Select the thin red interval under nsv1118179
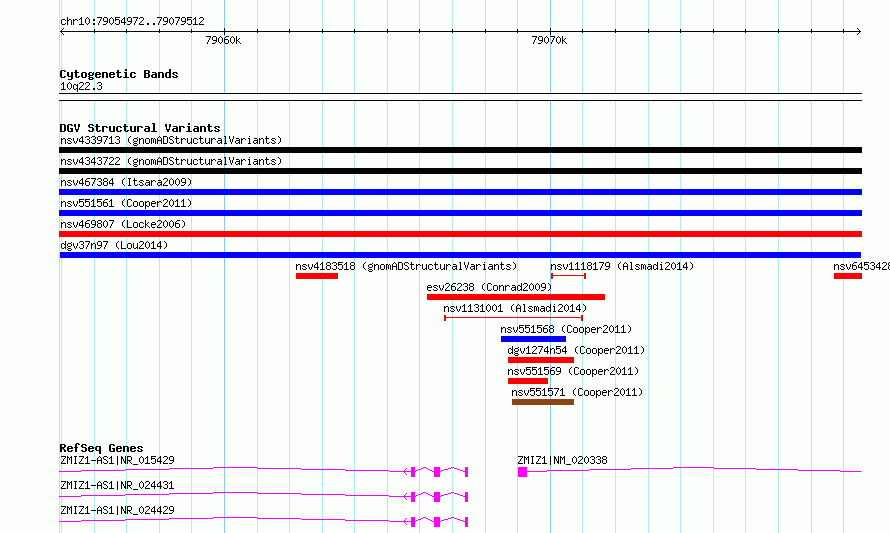The image size is (890, 533). 568,276
